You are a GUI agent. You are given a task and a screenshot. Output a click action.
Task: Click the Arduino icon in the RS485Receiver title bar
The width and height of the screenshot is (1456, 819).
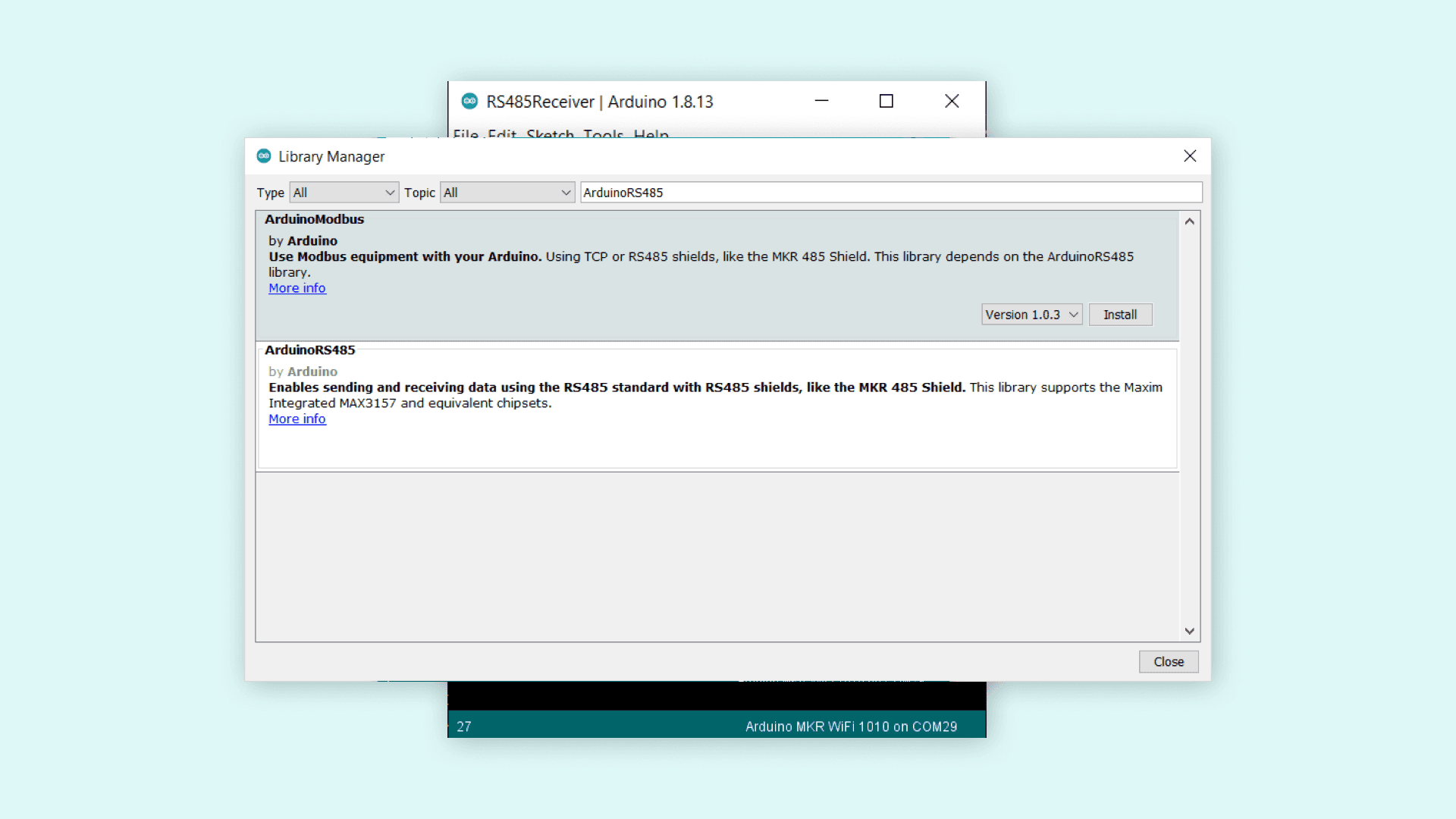(x=469, y=101)
